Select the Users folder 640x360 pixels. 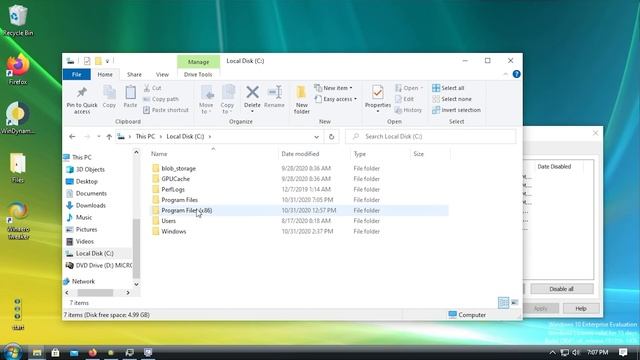pyautogui.click(x=169, y=221)
